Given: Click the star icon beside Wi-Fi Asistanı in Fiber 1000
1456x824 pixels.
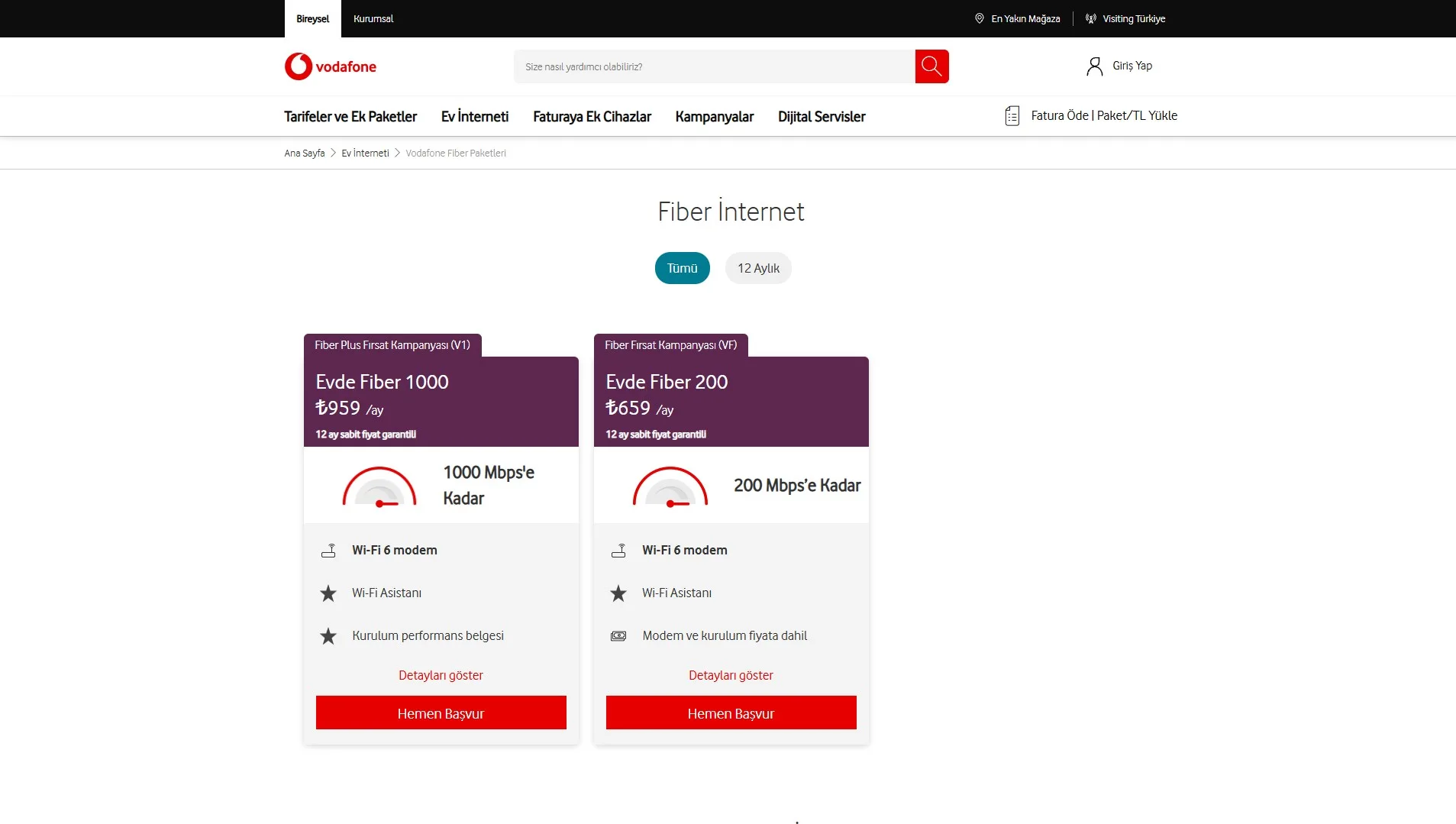Looking at the screenshot, I should coord(328,593).
